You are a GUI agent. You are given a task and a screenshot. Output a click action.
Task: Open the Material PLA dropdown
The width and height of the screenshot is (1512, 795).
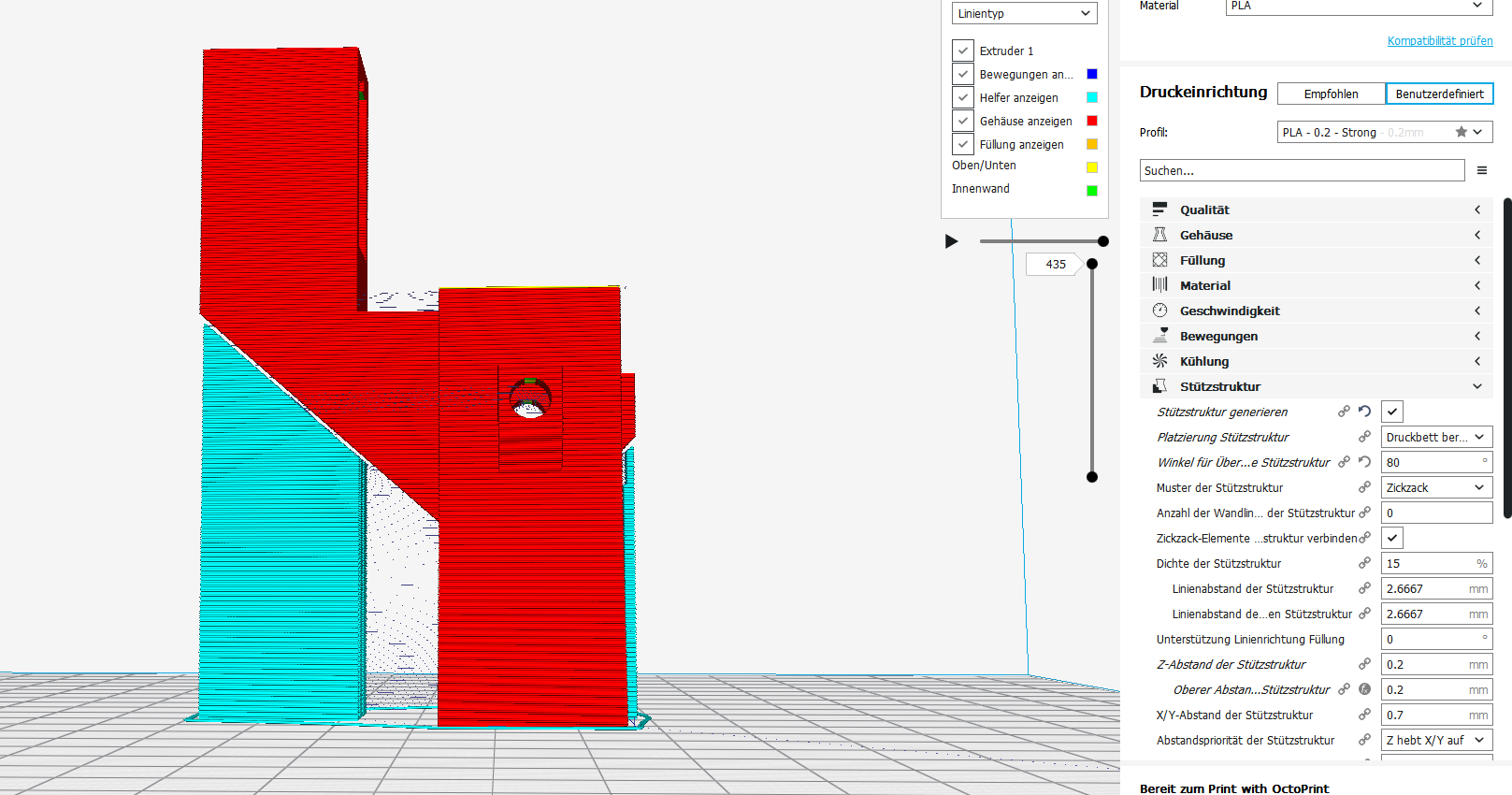click(x=1359, y=6)
